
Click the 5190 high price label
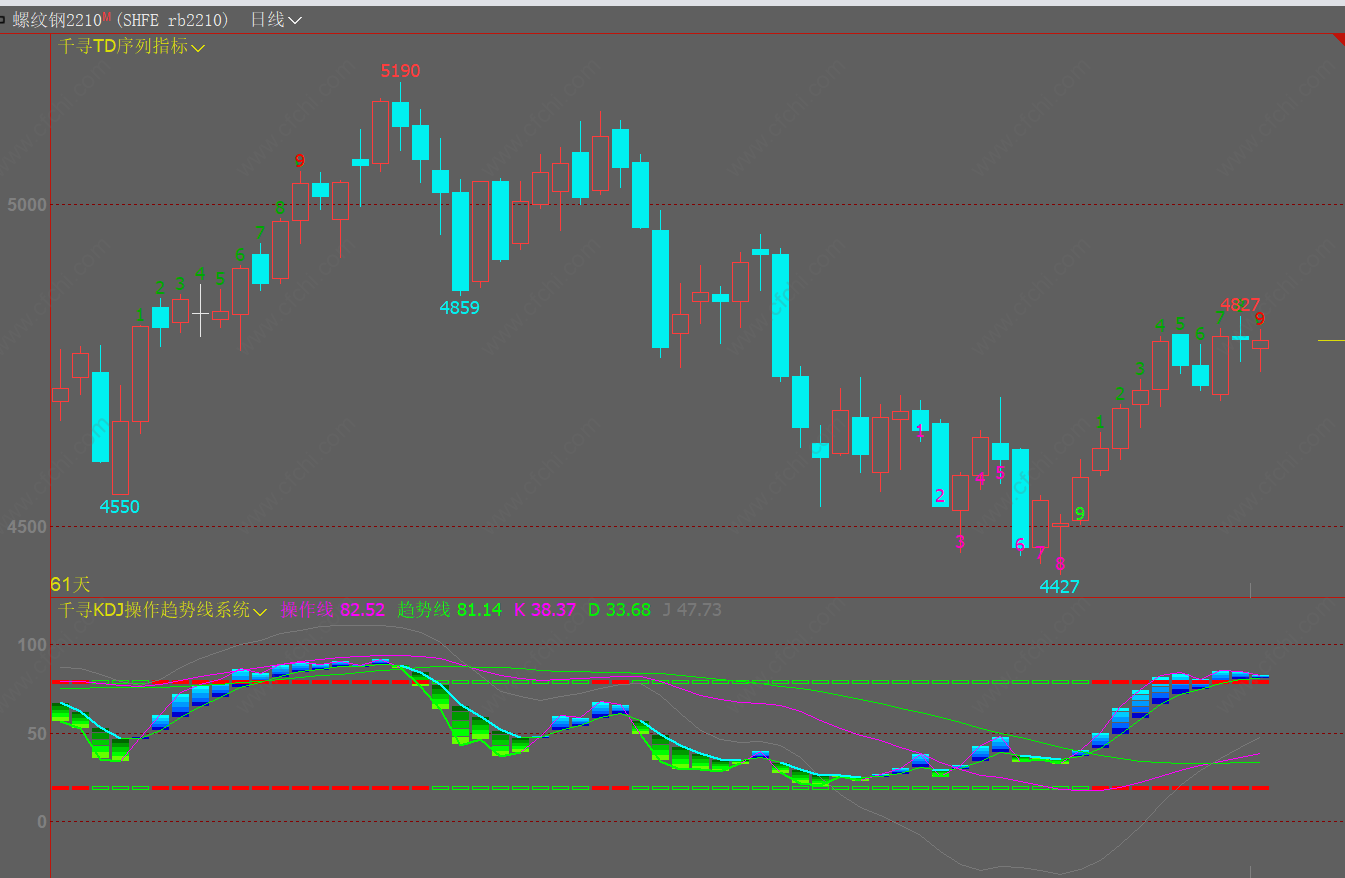[x=400, y=71]
